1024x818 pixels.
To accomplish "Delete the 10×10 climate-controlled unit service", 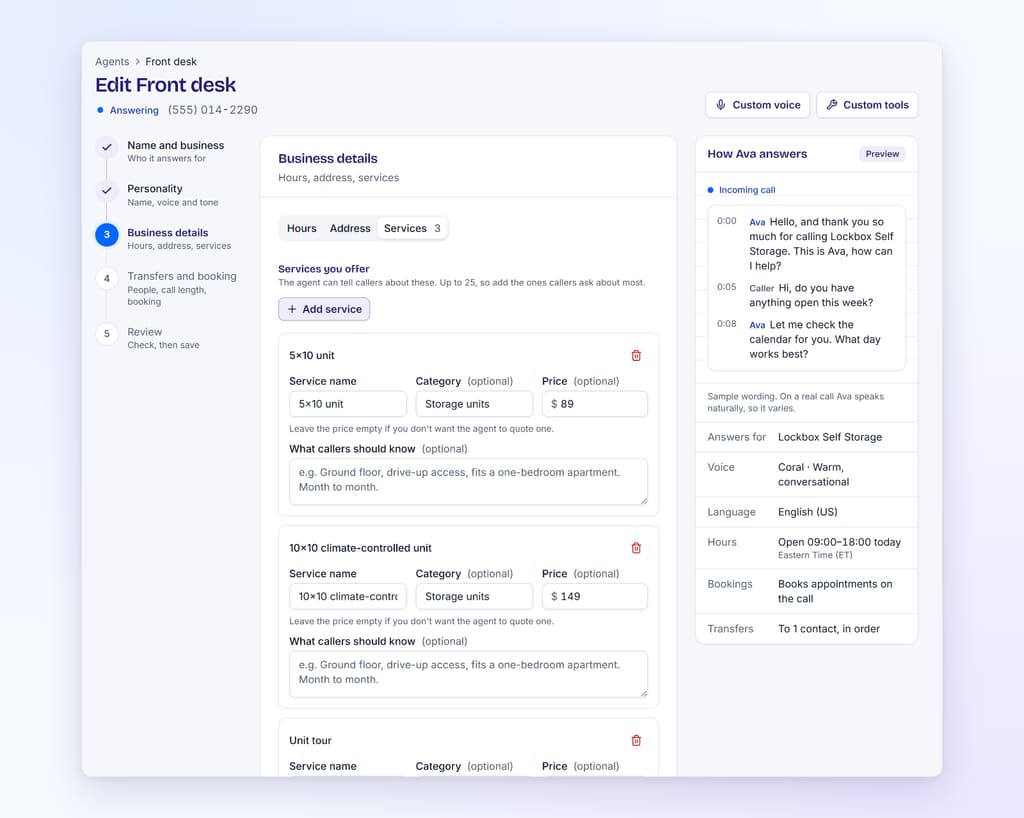I will pos(636,548).
